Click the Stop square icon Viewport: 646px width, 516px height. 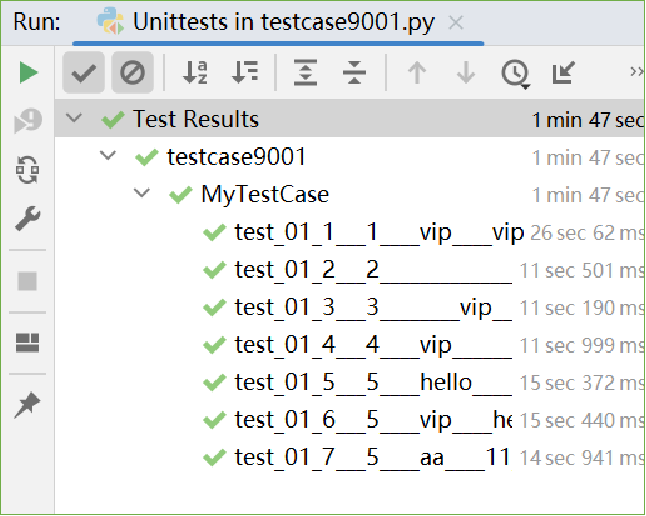(x=28, y=281)
